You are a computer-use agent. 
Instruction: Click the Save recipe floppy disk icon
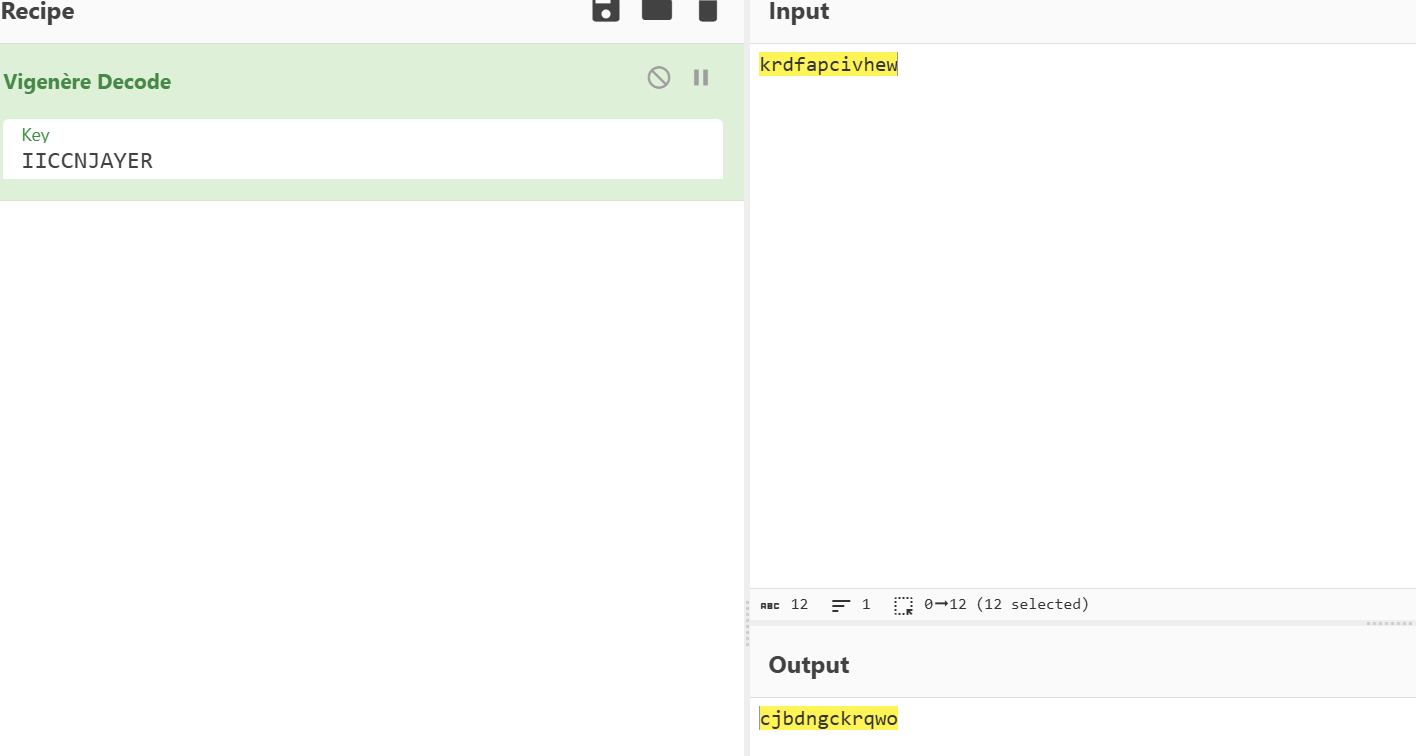tap(606, 10)
